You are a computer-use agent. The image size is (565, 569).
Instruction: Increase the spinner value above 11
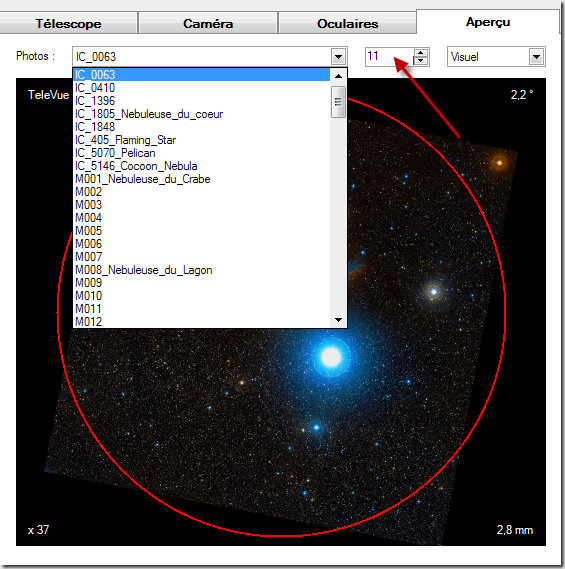(421, 53)
